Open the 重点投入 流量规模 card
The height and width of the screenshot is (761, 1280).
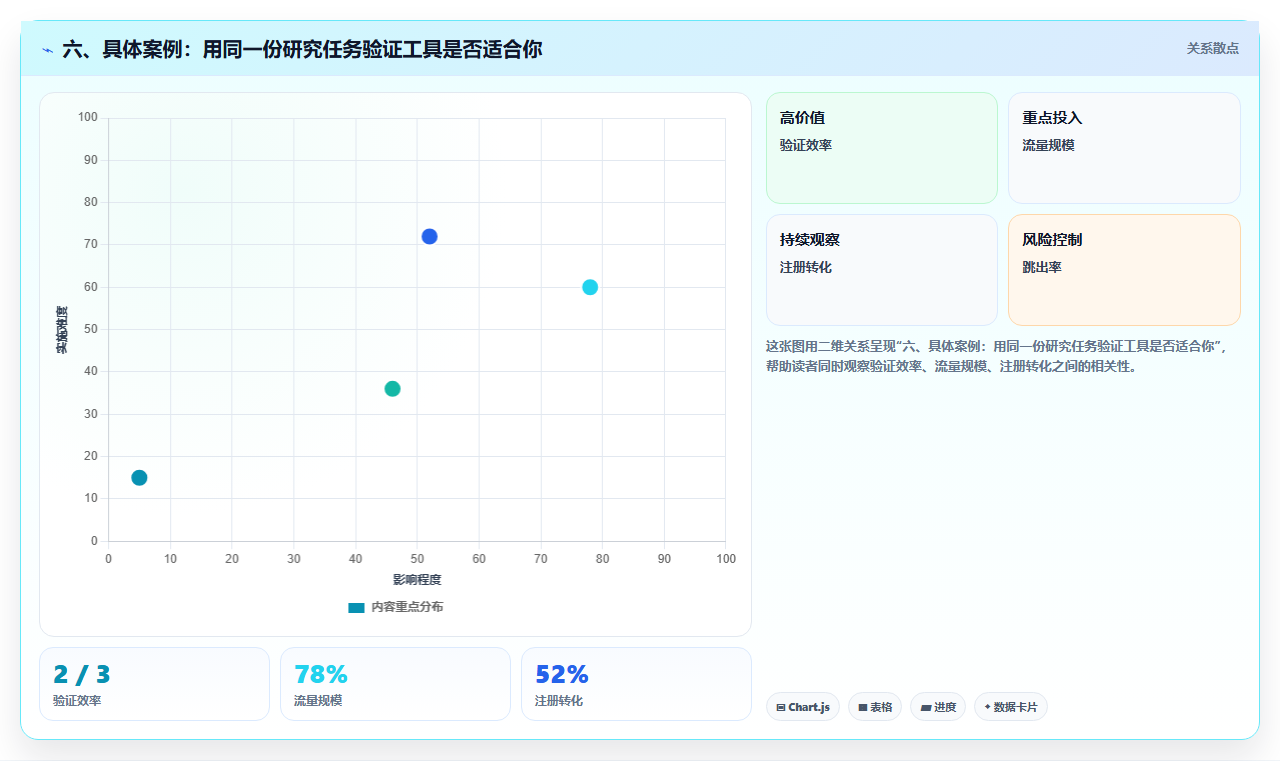click(1124, 148)
